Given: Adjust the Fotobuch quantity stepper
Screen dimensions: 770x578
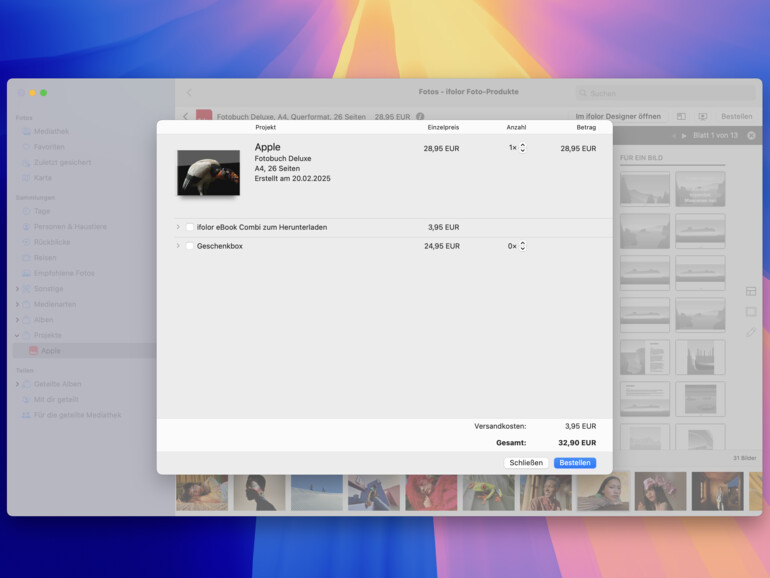Looking at the screenshot, I should [522, 148].
